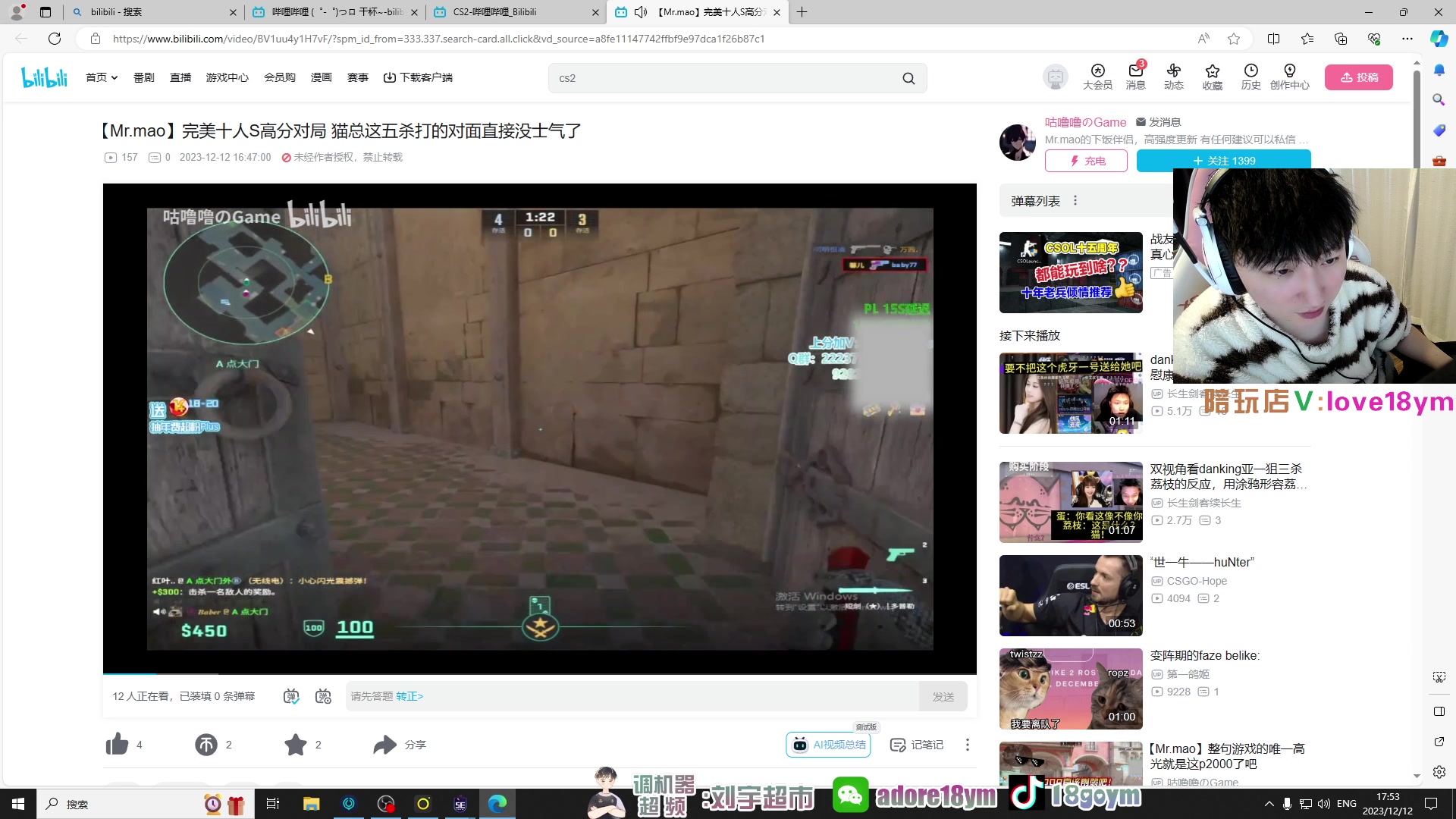Image resolution: width=1456 pixels, height=819 pixels.
Task: Follow the uploader with 关注 1399
Action: click(1223, 161)
